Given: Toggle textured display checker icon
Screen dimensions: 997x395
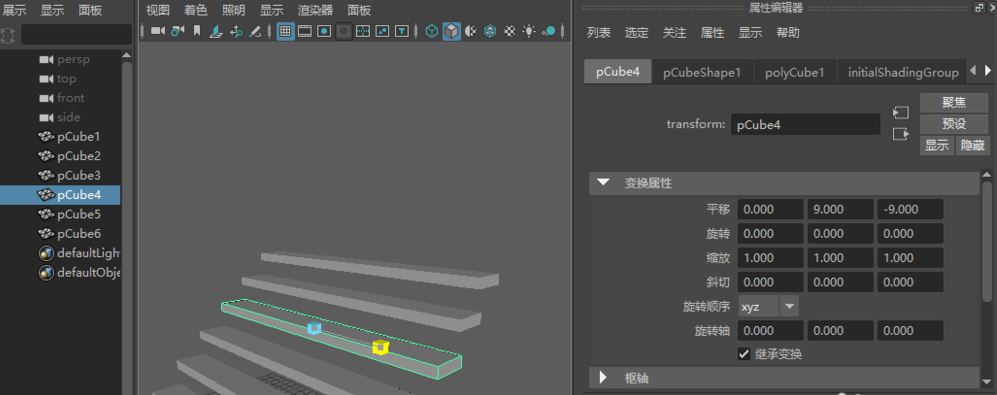Looking at the screenshot, I should [x=509, y=31].
